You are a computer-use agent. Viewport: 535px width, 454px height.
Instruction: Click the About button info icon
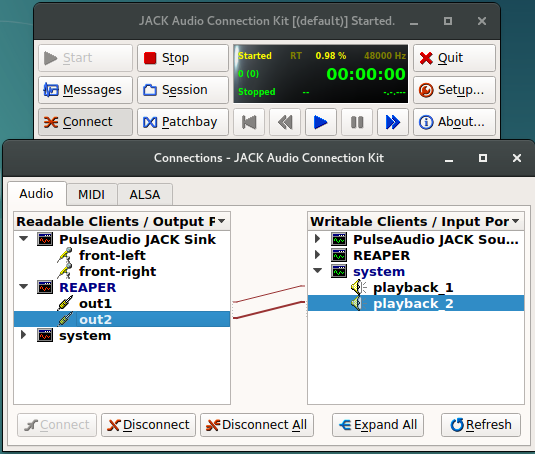click(x=426, y=122)
